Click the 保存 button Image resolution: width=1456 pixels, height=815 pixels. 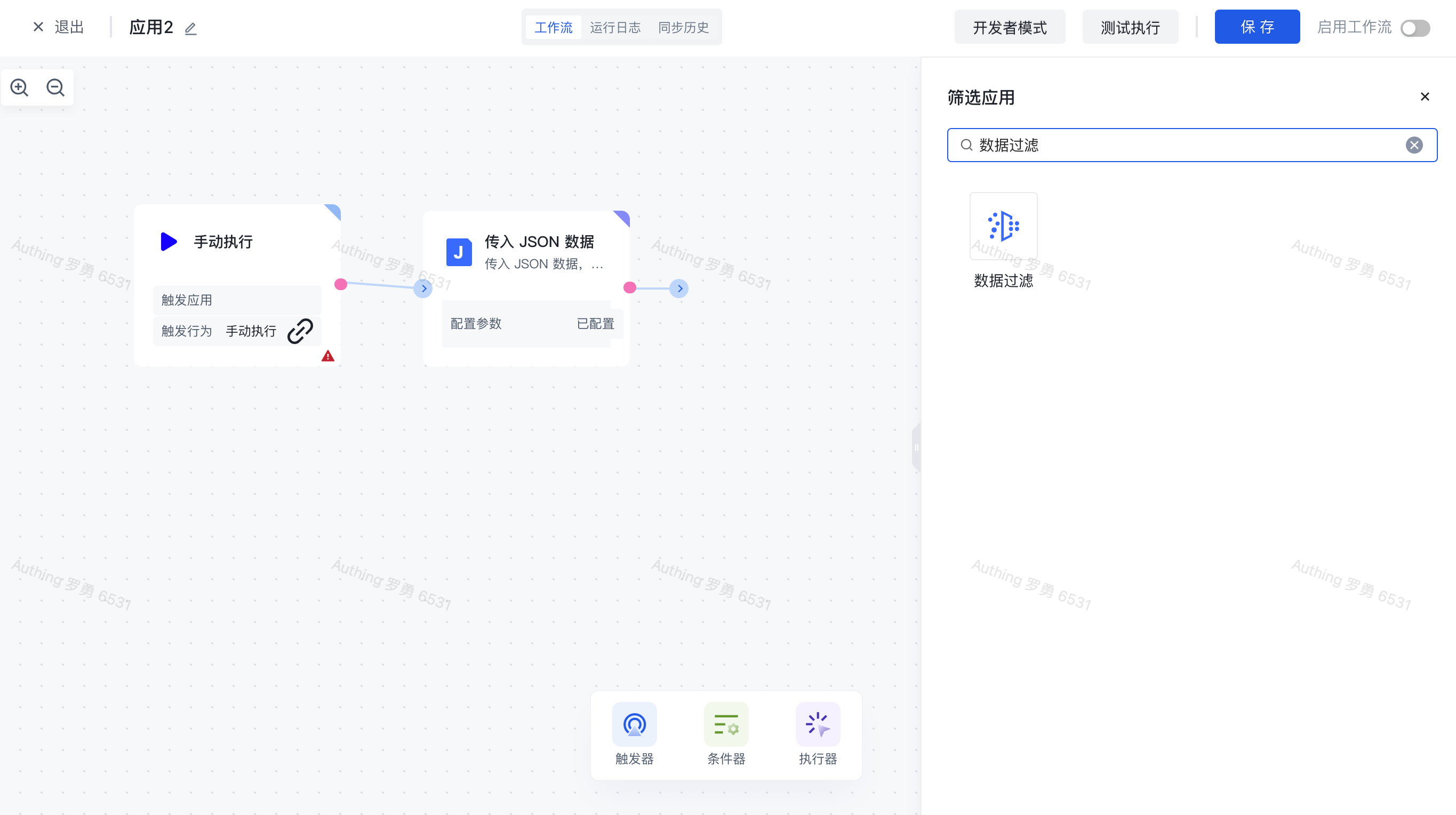(x=1257, y=27)
